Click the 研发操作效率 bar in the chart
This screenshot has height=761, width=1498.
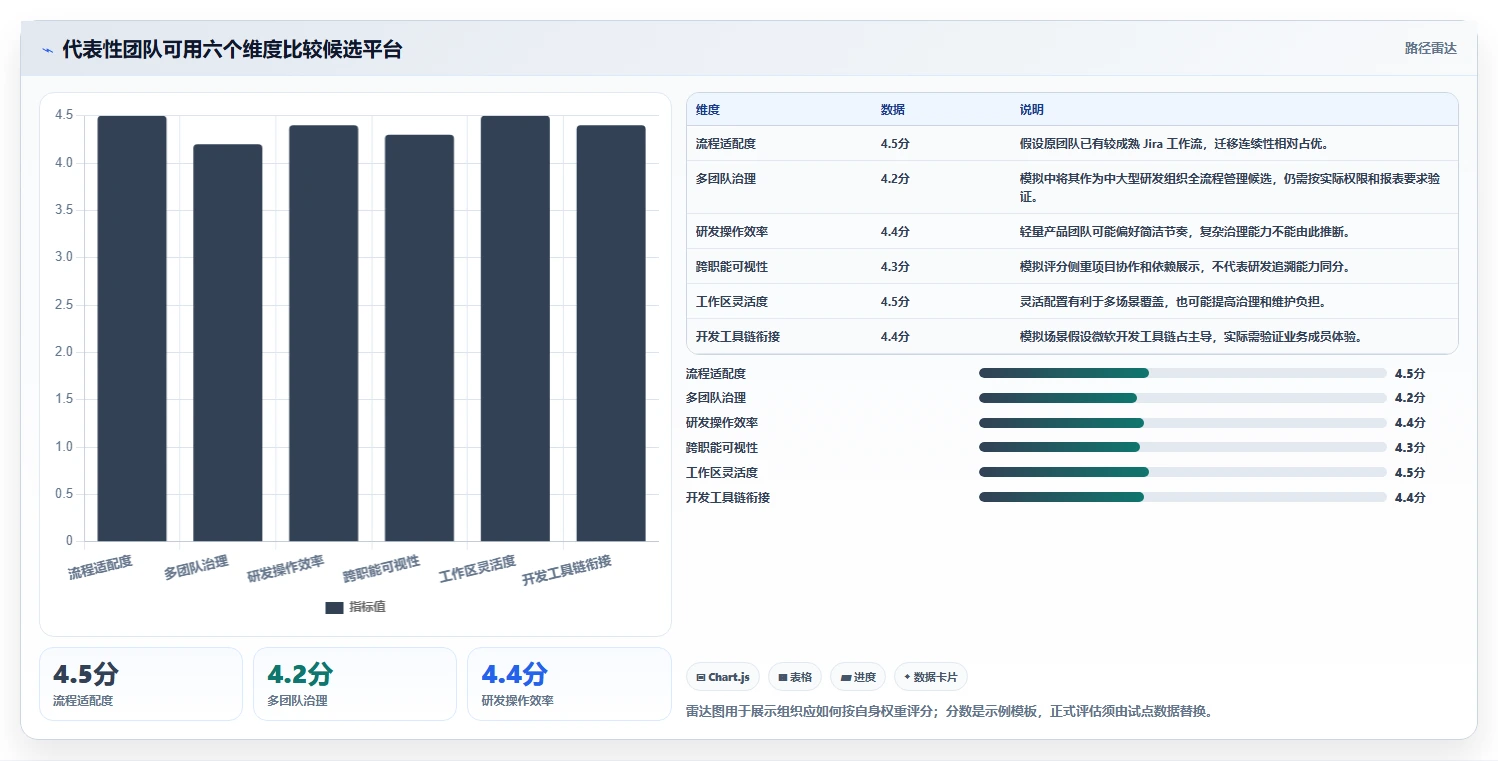324,334
